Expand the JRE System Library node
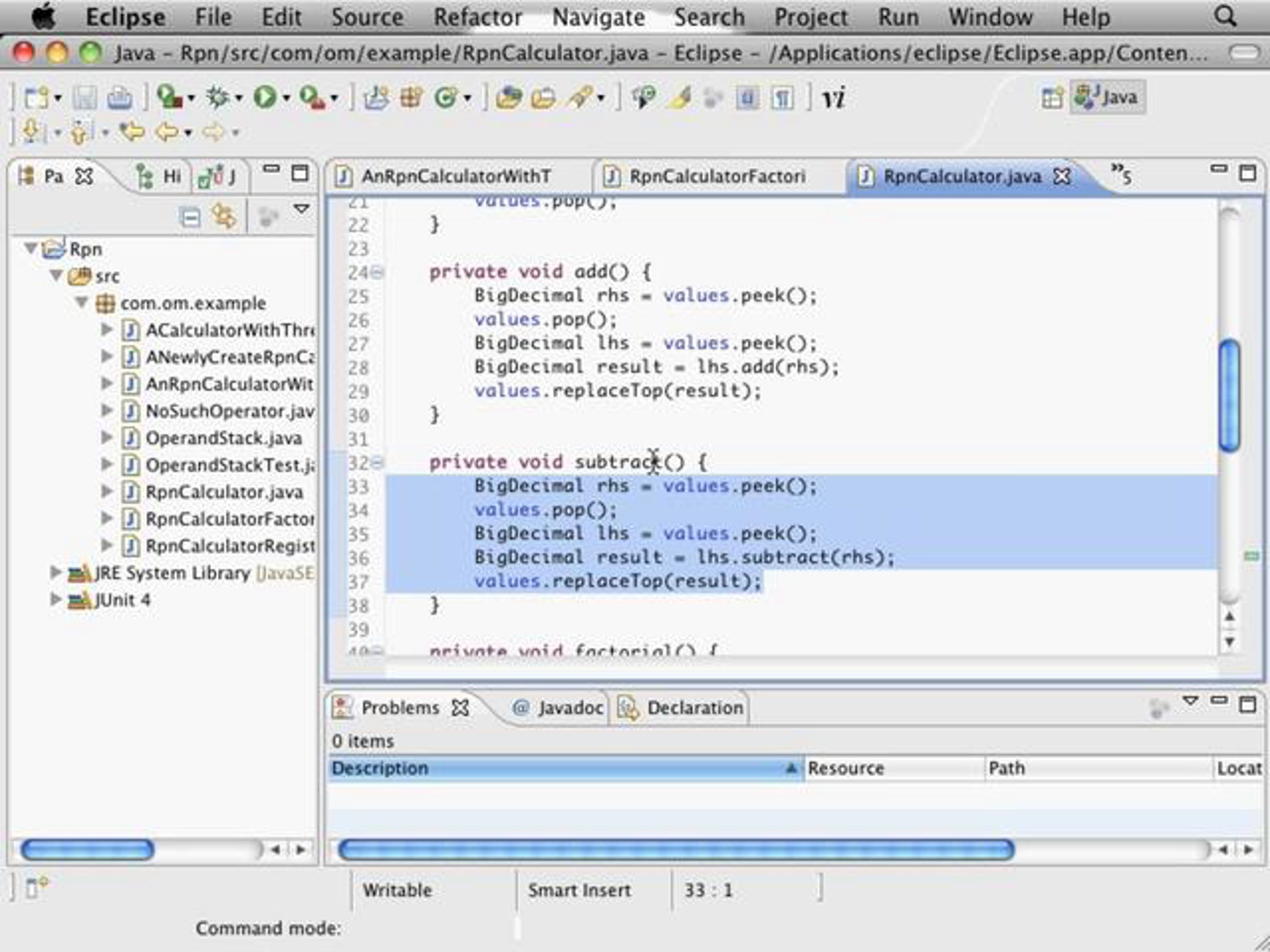 tap(56, 572)
